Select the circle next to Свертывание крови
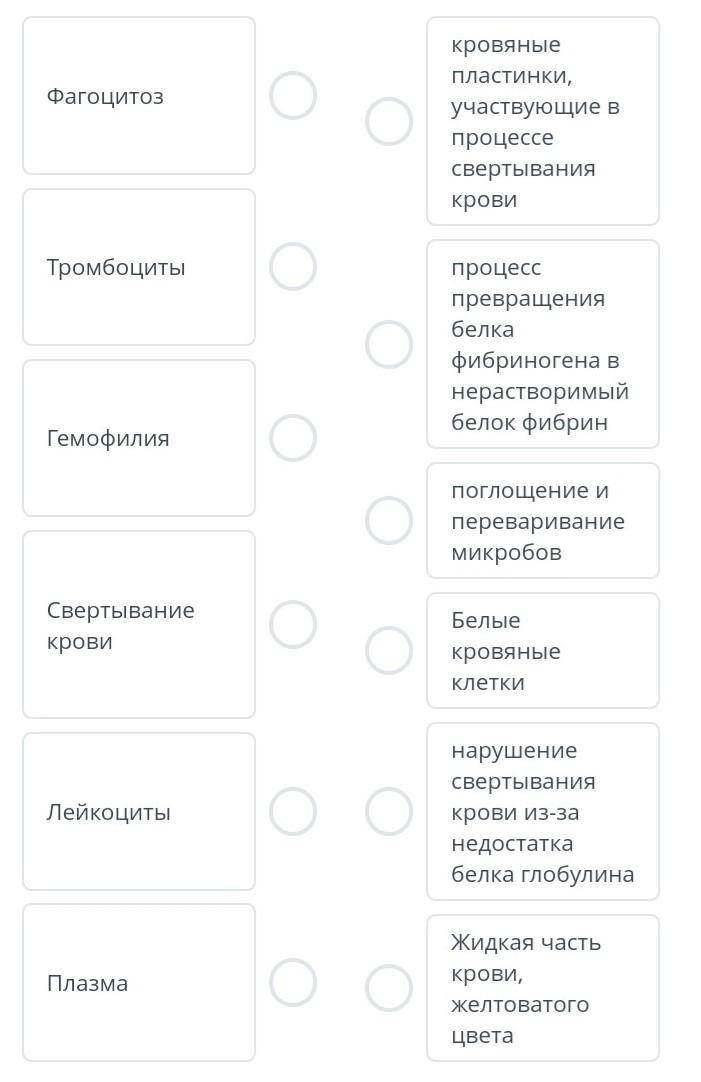Image resolution: width=701 pixels, height=1082 pixels. tap(293, 624)
